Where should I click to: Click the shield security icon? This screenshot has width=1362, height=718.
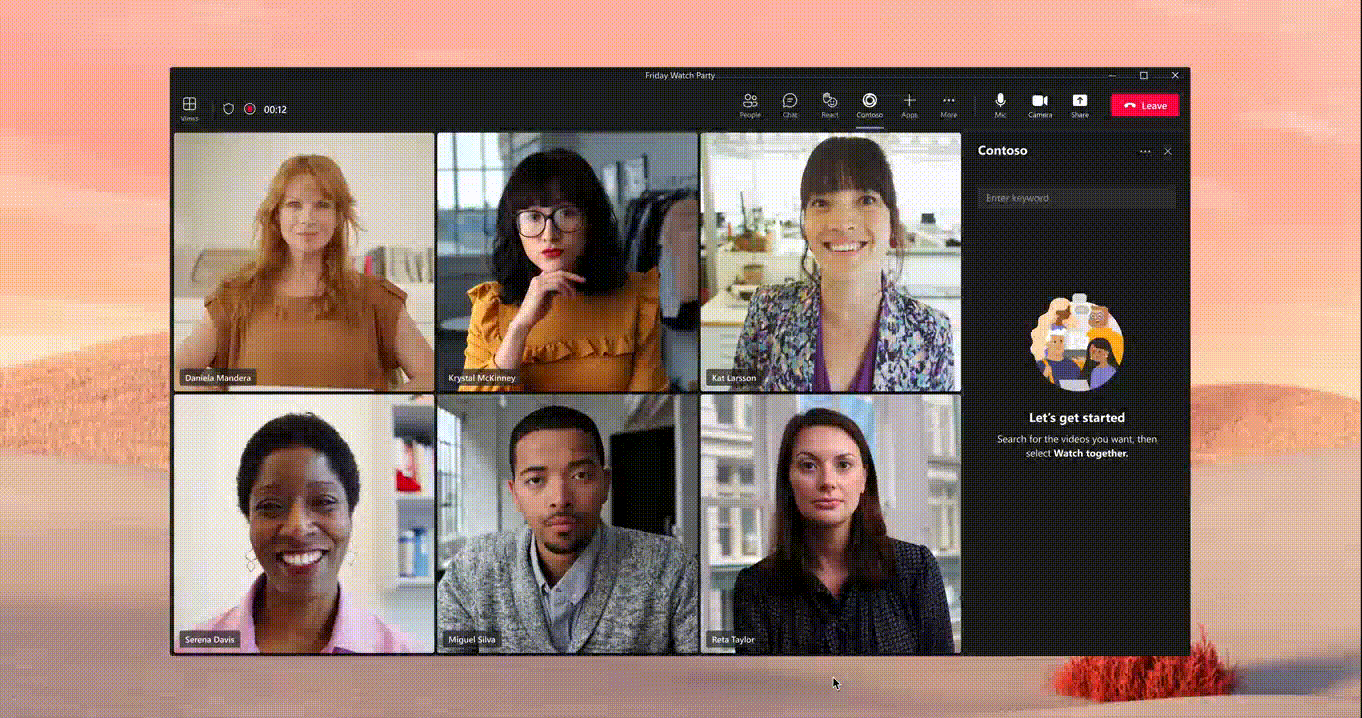click(228, 109)
